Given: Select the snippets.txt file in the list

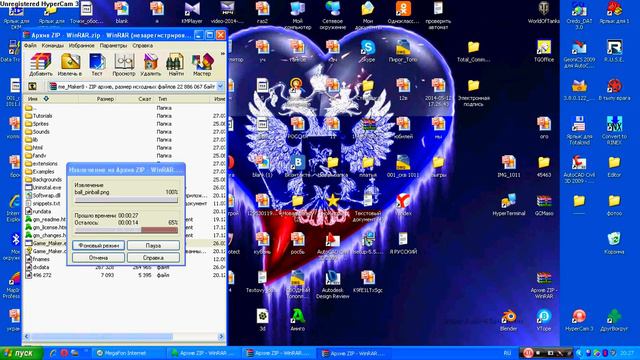Looking at the screenshot, I should click(x=43, y=203).
